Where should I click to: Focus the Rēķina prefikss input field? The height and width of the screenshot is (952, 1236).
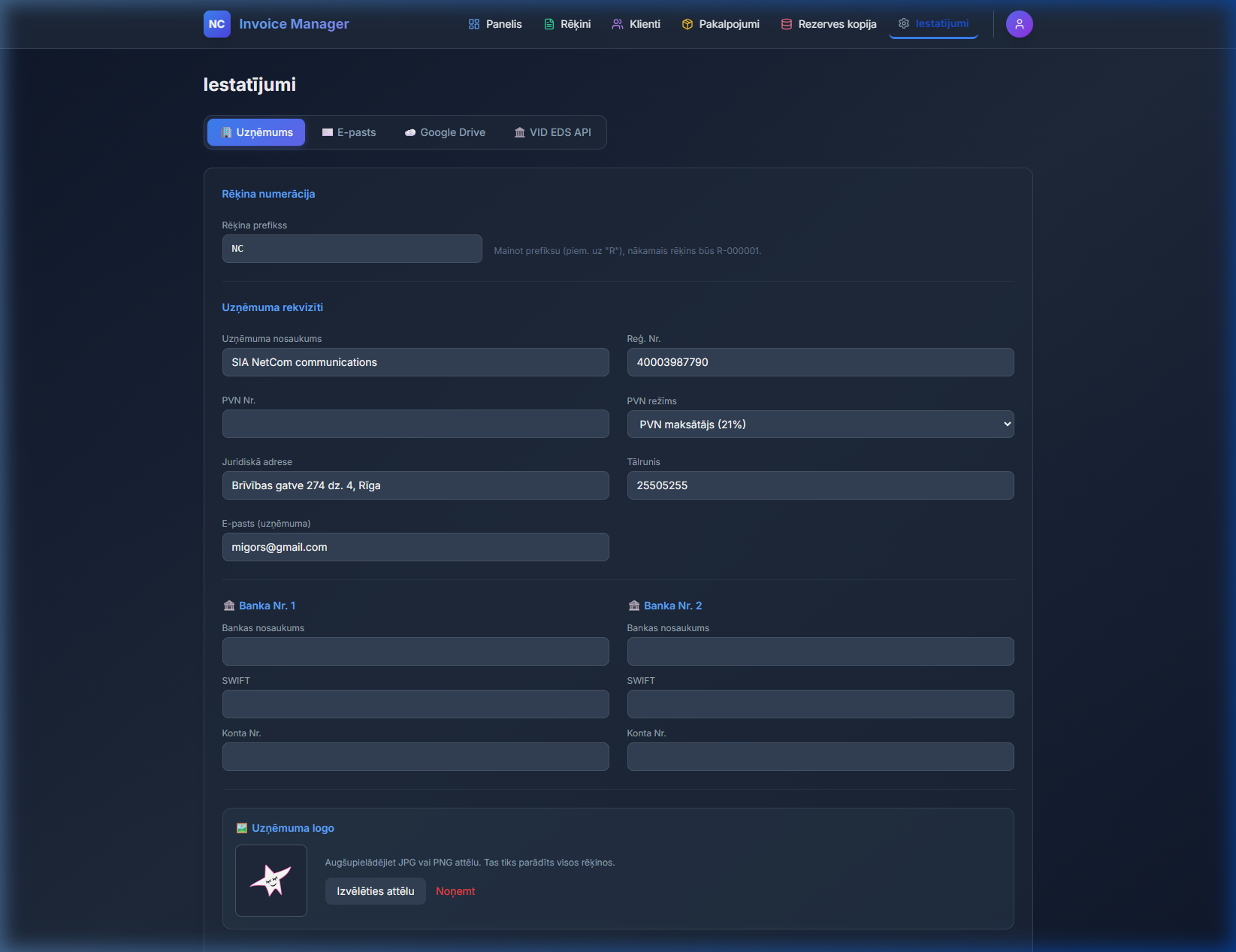(352, 249)
